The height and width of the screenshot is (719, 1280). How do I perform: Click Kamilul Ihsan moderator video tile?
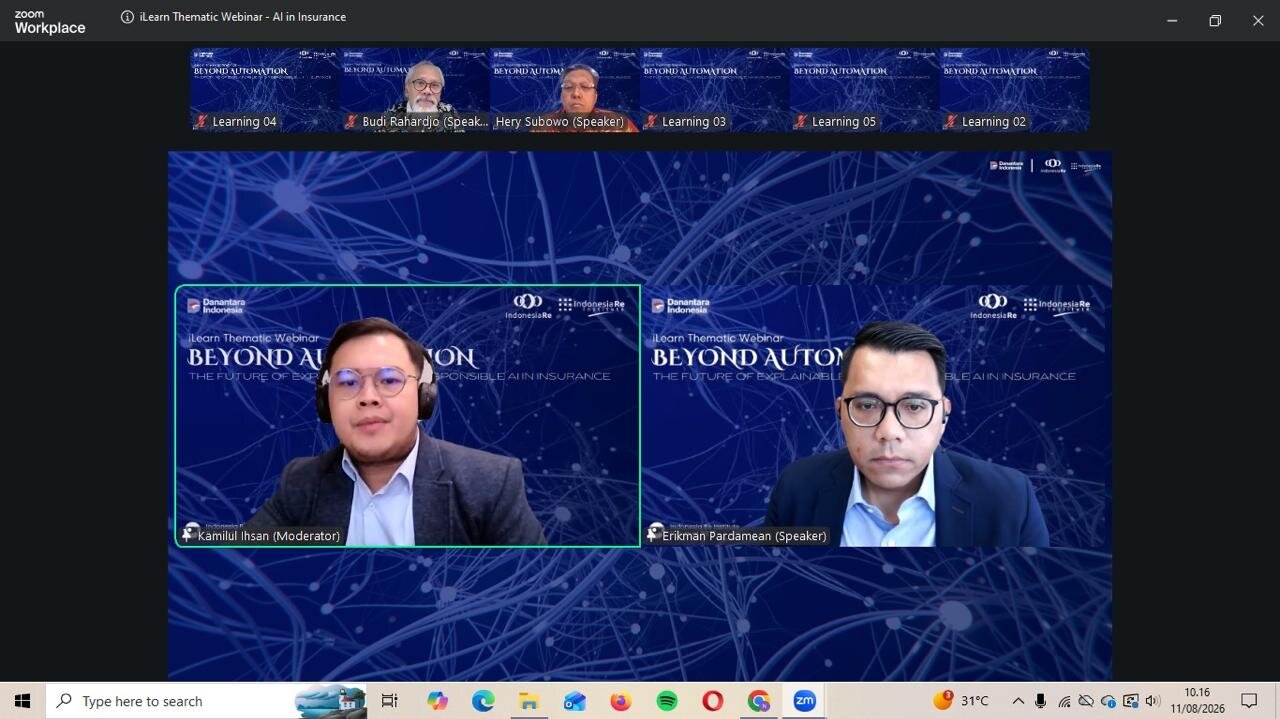[408, 416]
